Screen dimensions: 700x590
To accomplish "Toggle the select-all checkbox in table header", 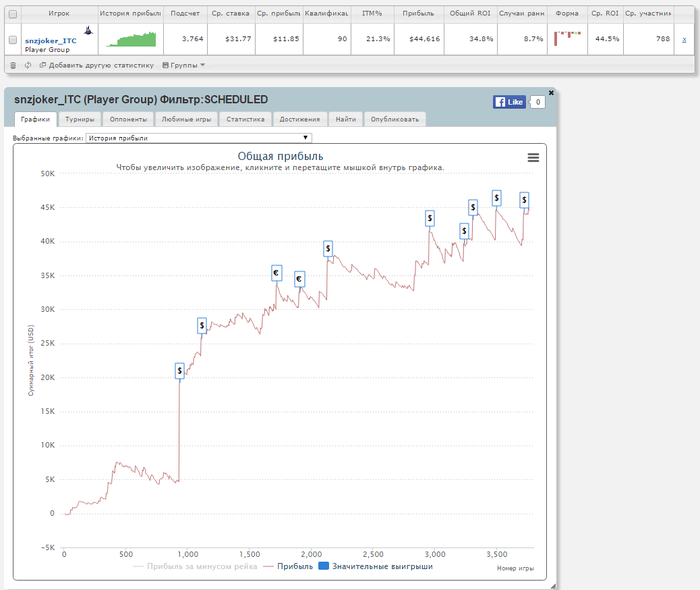I will point(13,14).
